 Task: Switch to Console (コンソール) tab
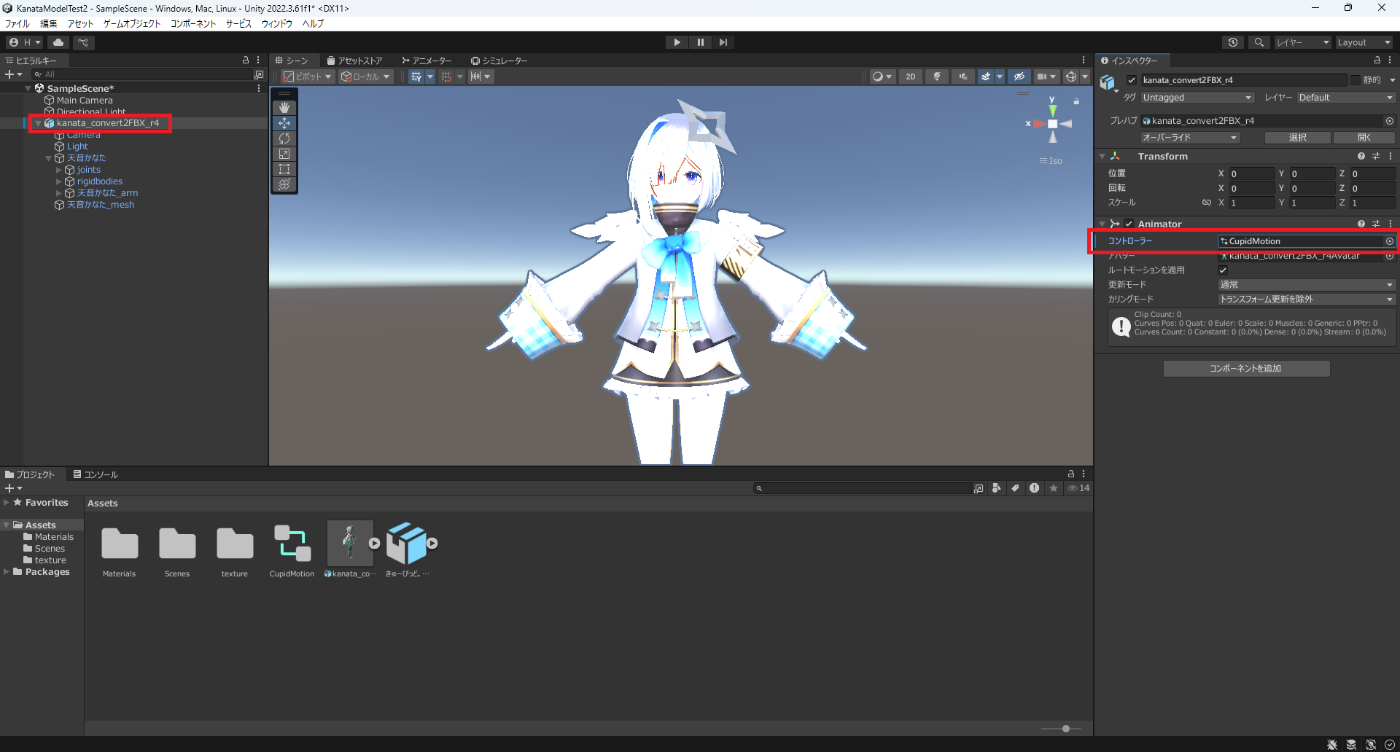point(95,474)
